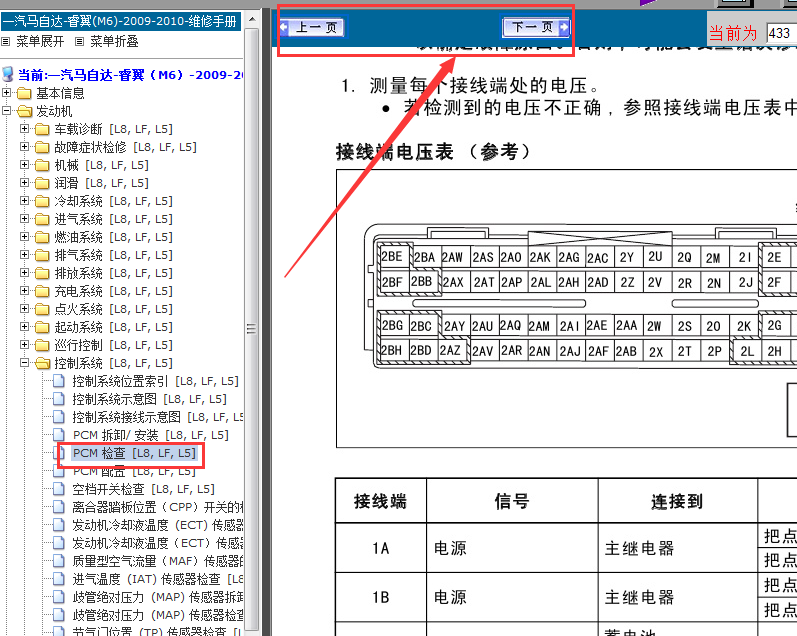Expand the 车载诊断 node

tap(24, 129)
